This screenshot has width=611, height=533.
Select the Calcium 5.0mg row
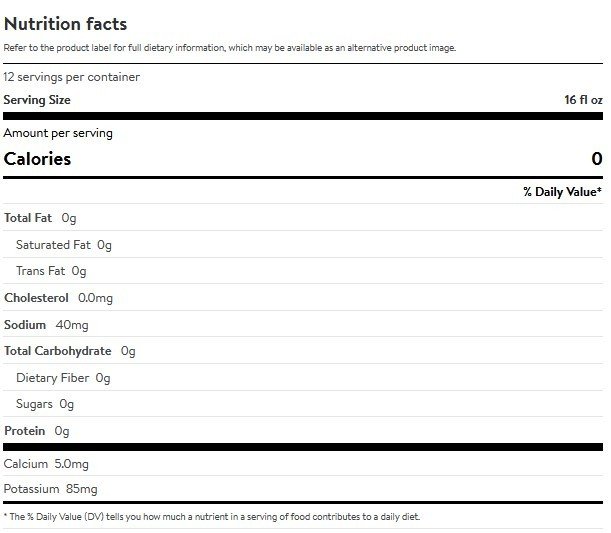point(303,464)
